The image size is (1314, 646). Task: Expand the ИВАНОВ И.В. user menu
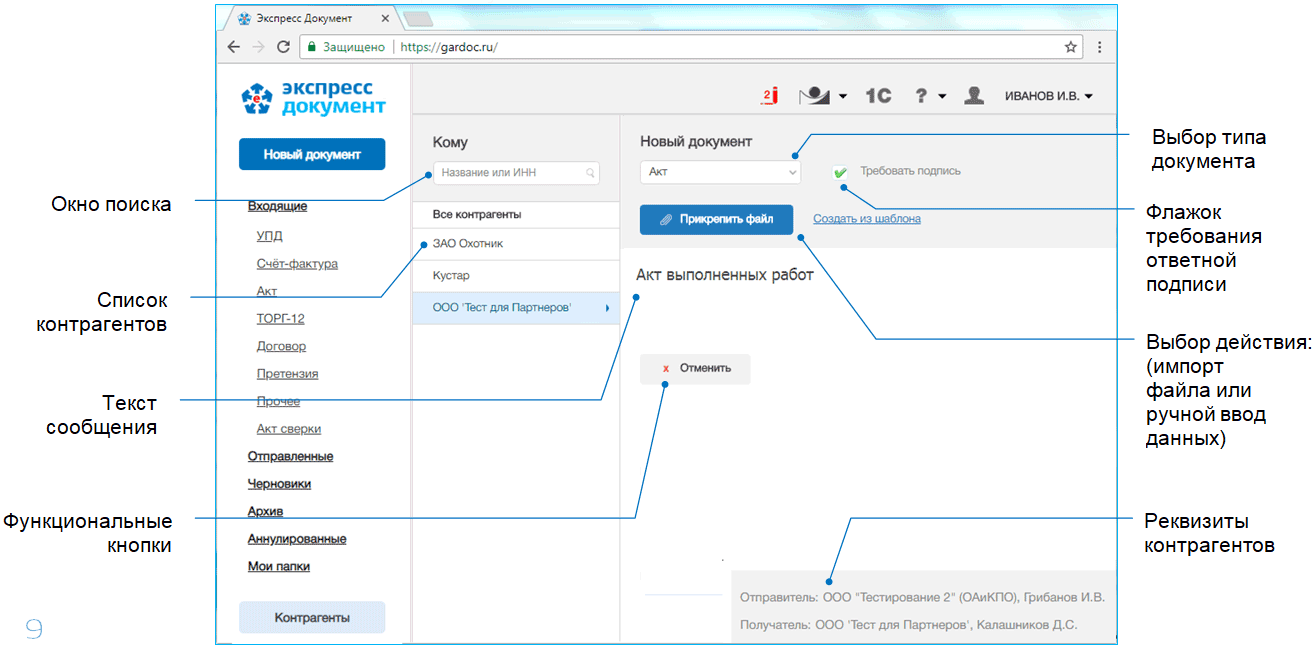tap(1048, 96)
